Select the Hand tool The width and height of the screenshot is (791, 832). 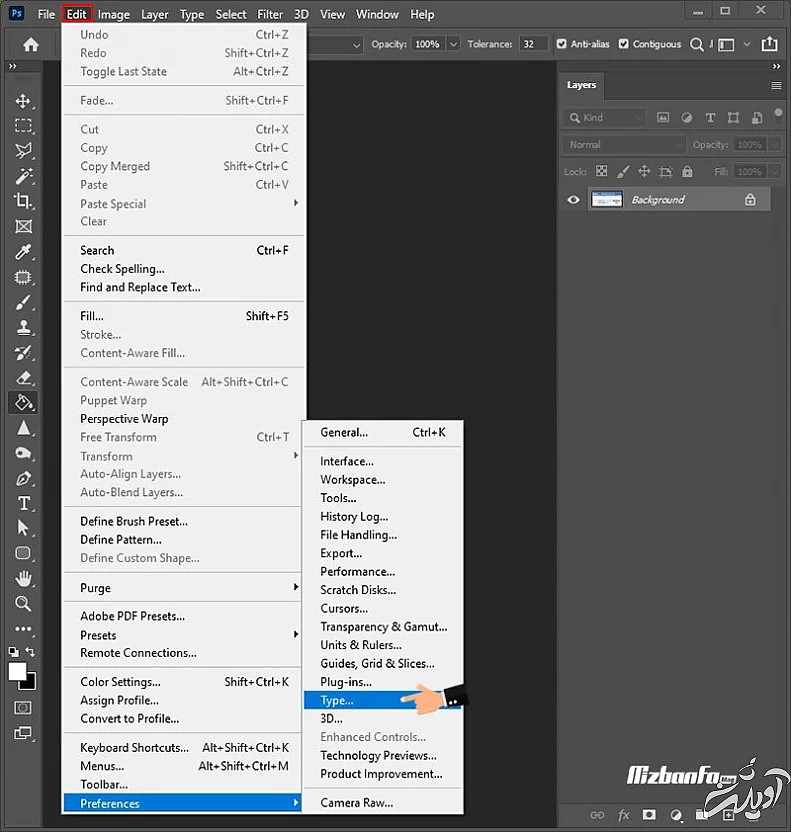(x=23, y=578)
